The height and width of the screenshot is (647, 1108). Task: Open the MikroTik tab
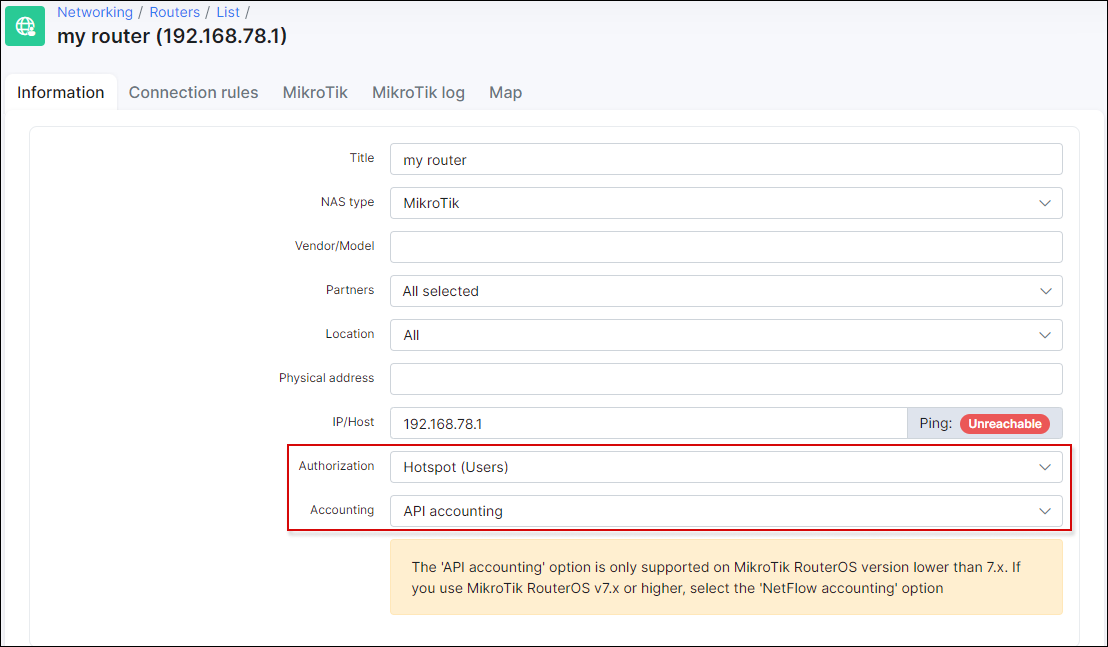click(315, 92)
